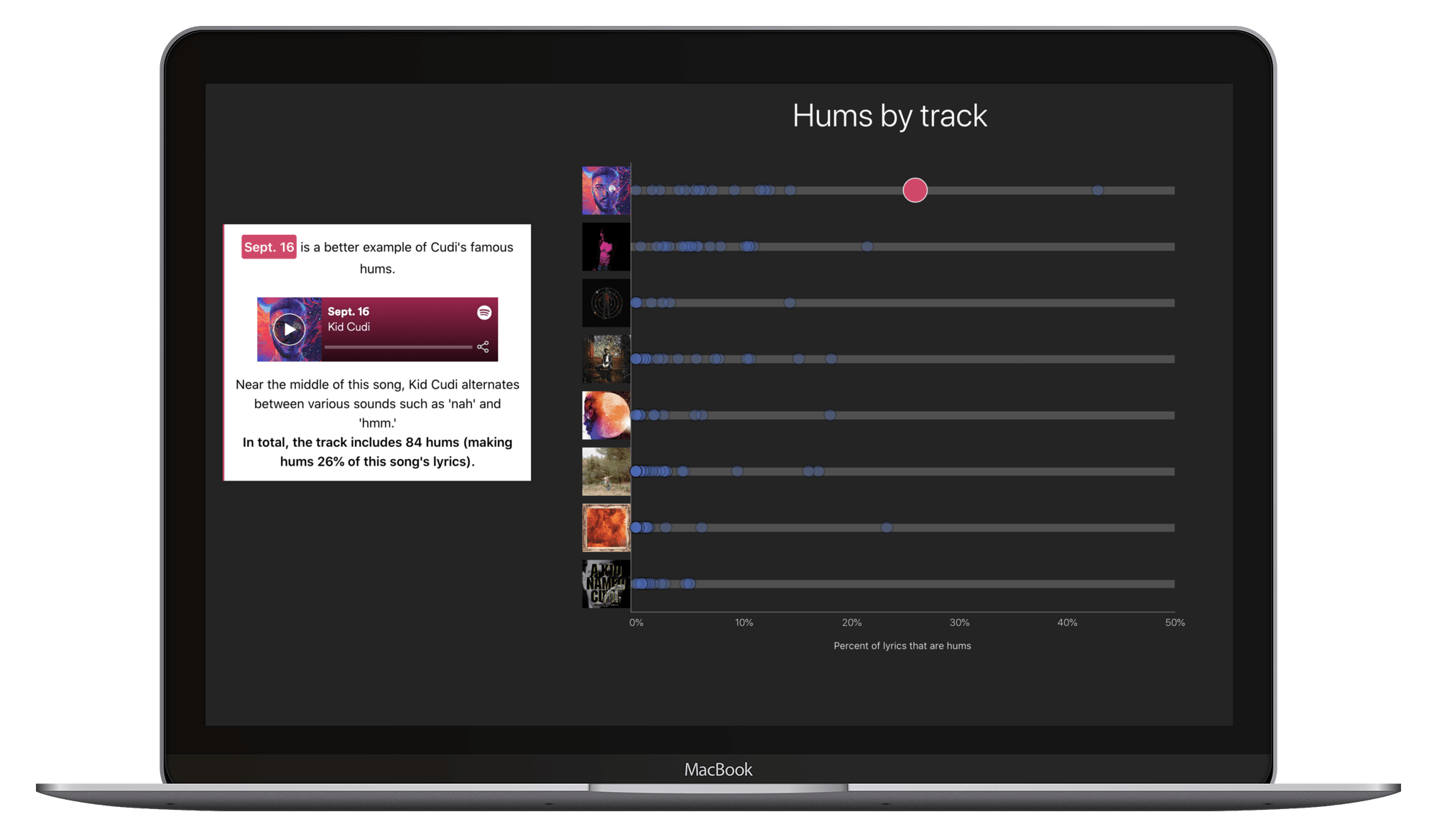Click the Spotify embed album art
Image resolution: width=1437 pixels, height=840 pixels.
(x=289, y=330)
